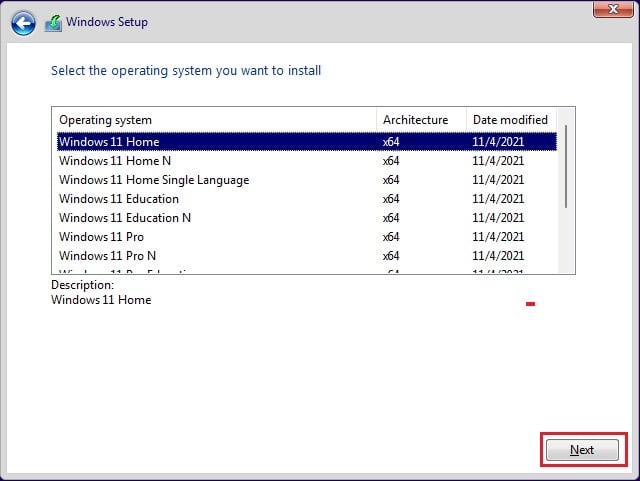Click Next to continue installation
This screenshot has height=481, width=640.
[x=582, y=450]
